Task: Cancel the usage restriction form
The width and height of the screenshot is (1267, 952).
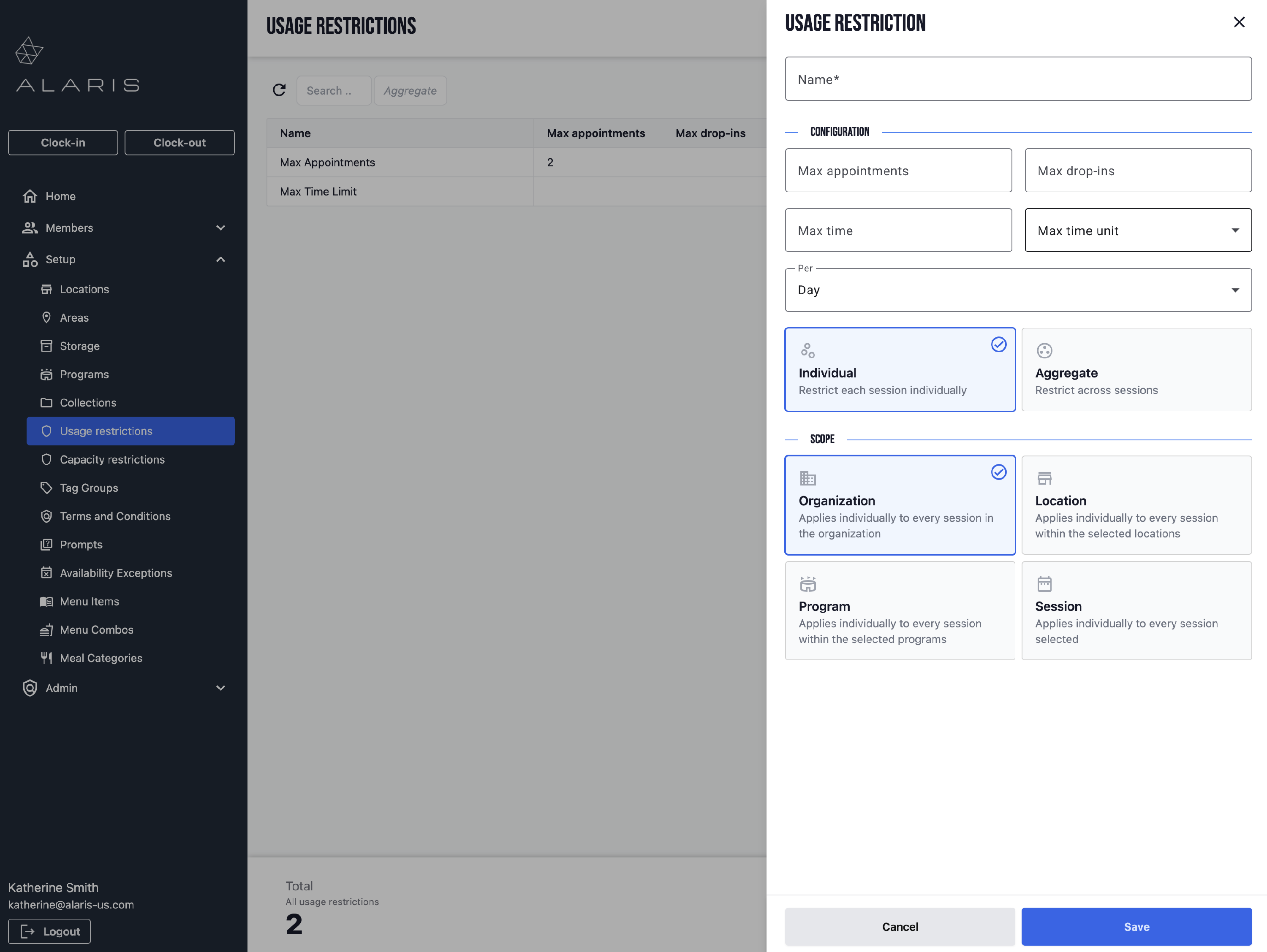Action: [x=900, y=927]
